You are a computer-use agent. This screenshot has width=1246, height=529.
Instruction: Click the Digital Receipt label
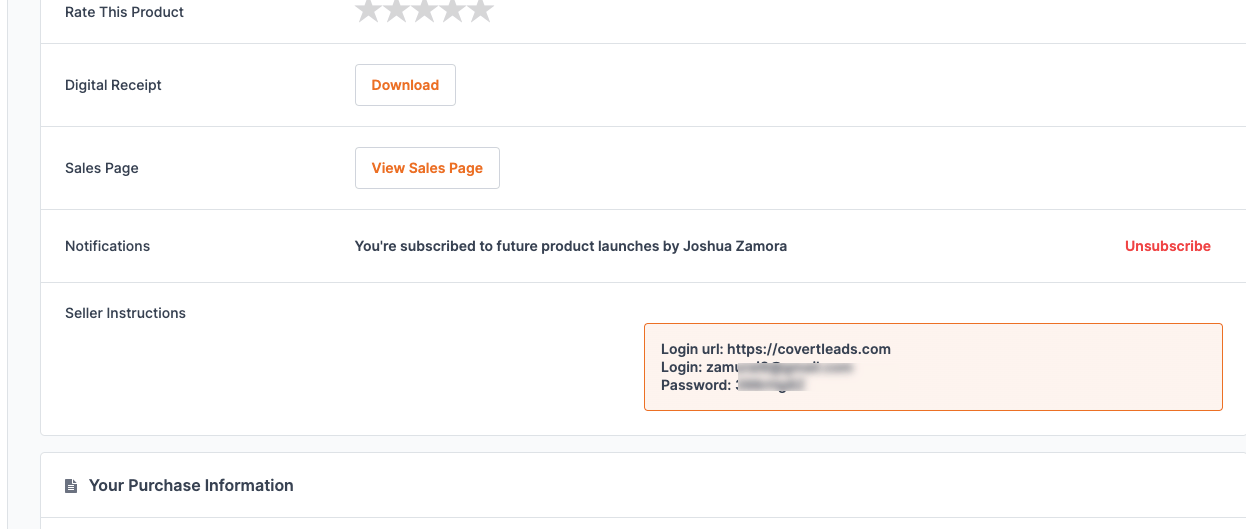pyautogui.click(x=113, y=85)
